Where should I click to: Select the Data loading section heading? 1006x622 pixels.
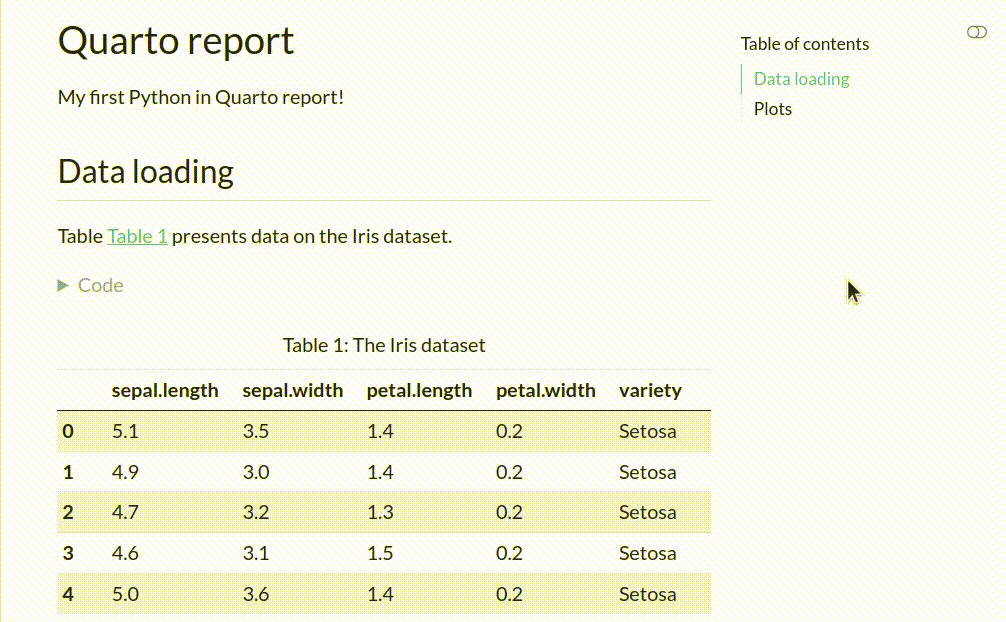click(x=146, y=172)
